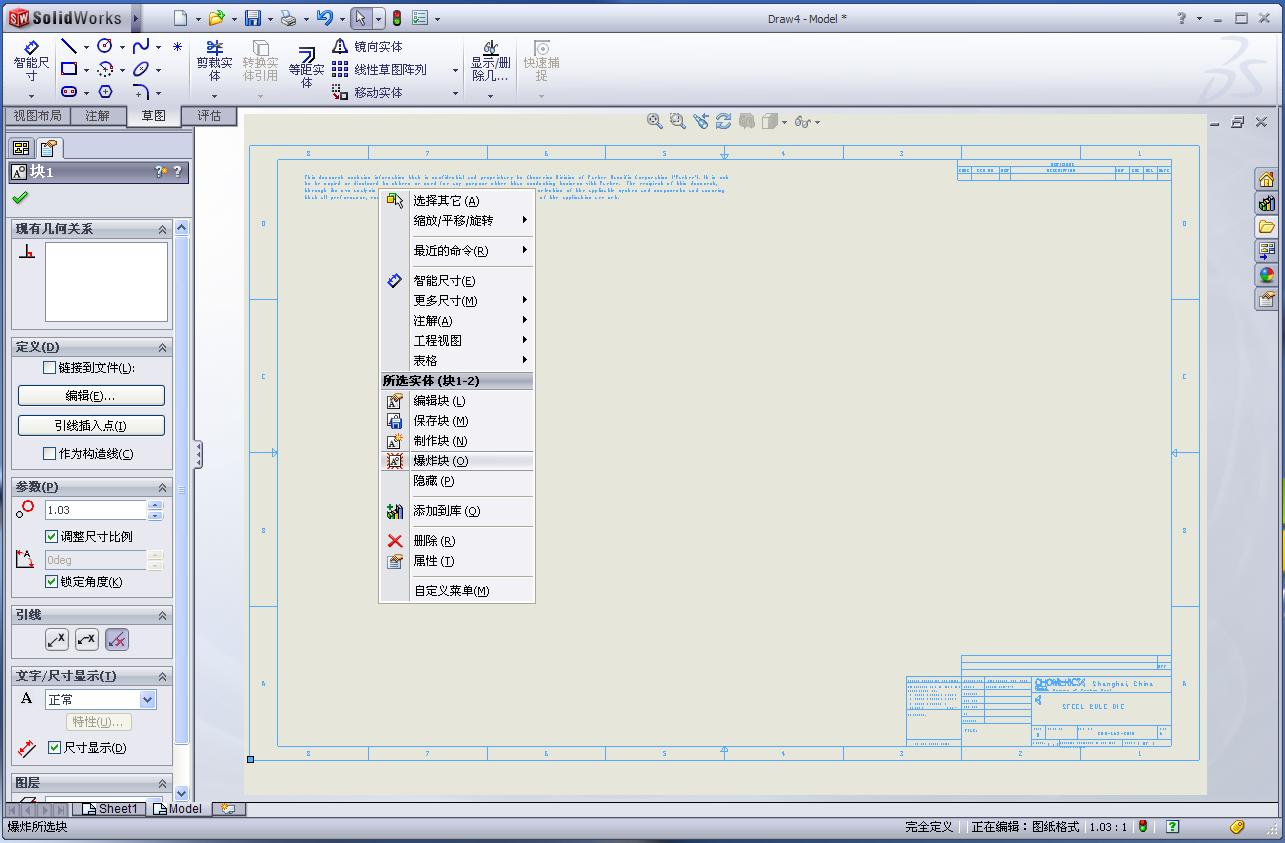Toggle 链接到文件 checkbox
This screenshot has height=843, width=1285.
pos(49,368)
